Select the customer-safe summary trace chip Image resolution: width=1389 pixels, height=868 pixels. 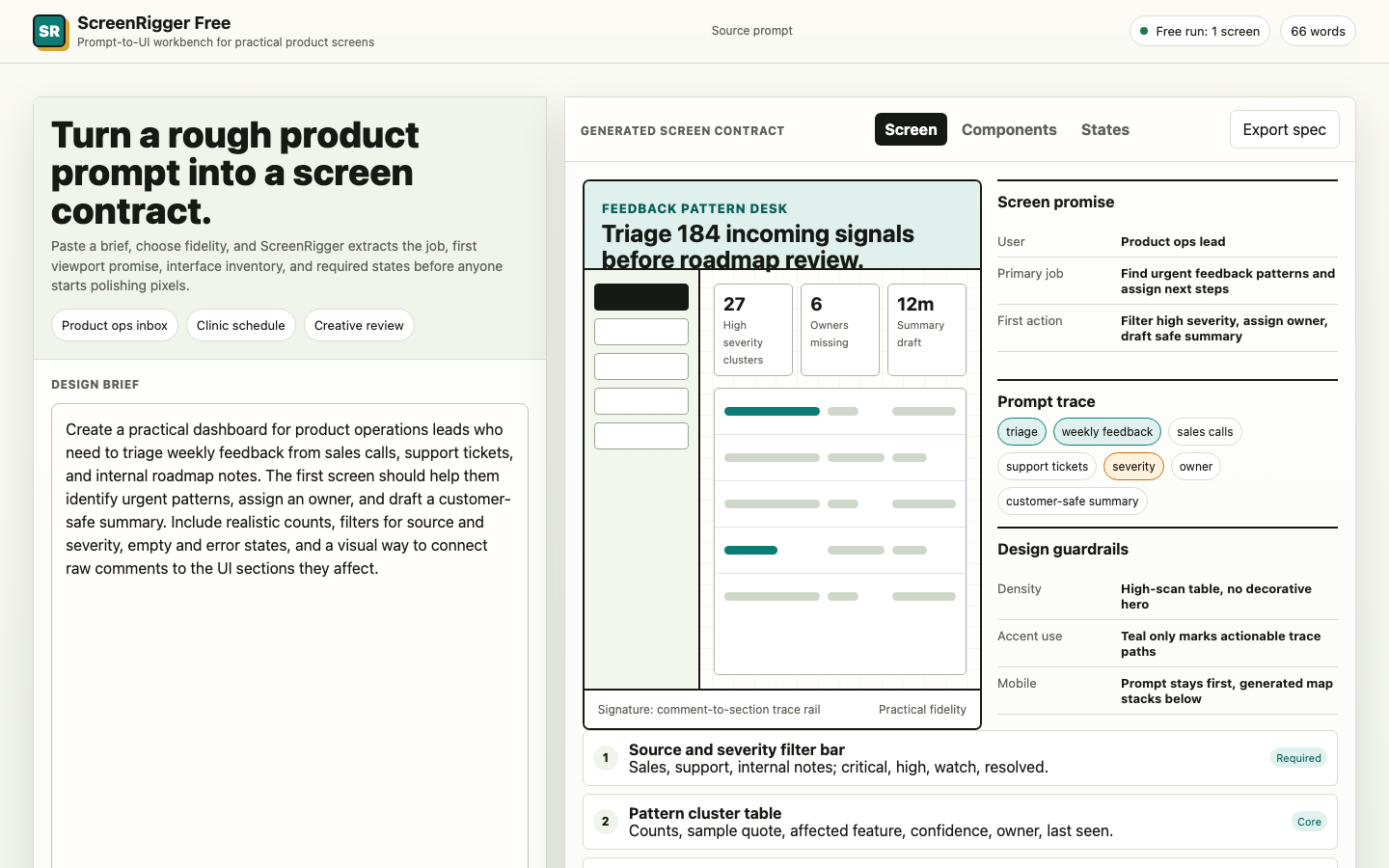1072,502
